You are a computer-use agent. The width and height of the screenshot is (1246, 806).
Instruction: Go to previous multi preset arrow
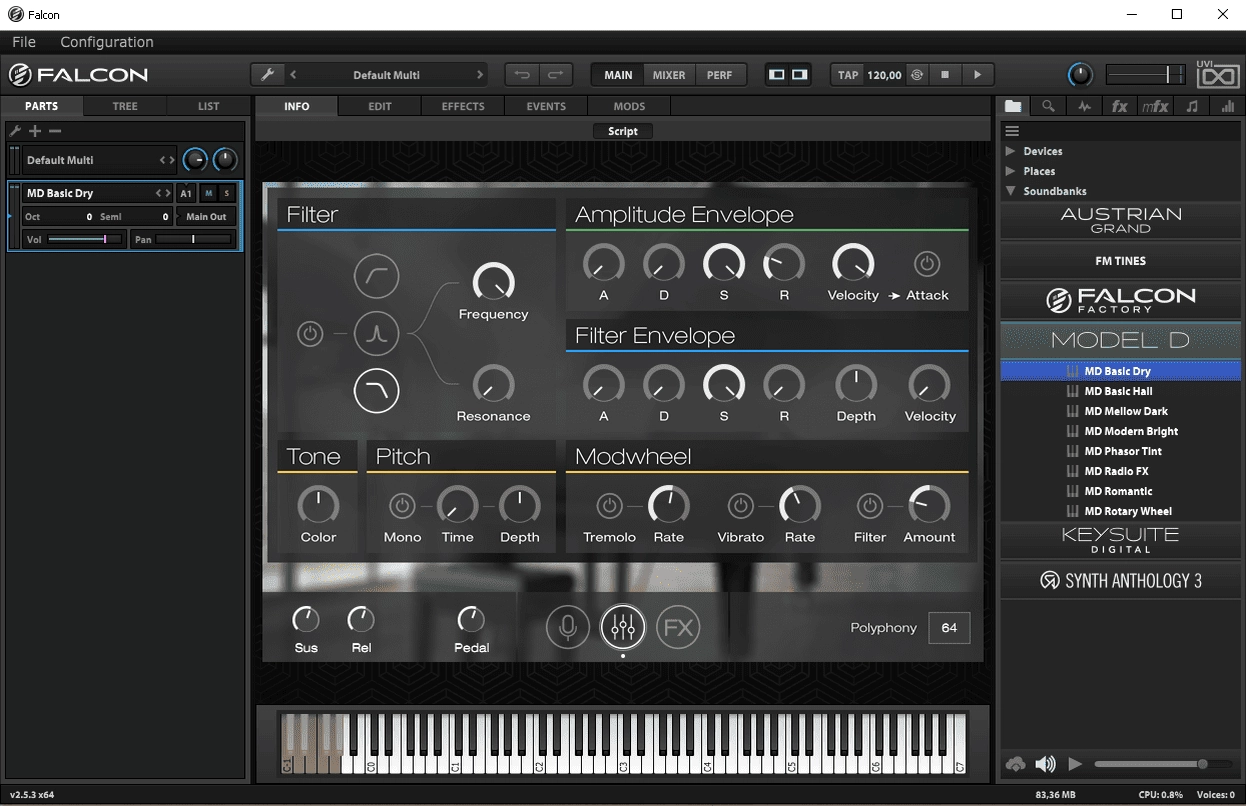pos(293,75)
